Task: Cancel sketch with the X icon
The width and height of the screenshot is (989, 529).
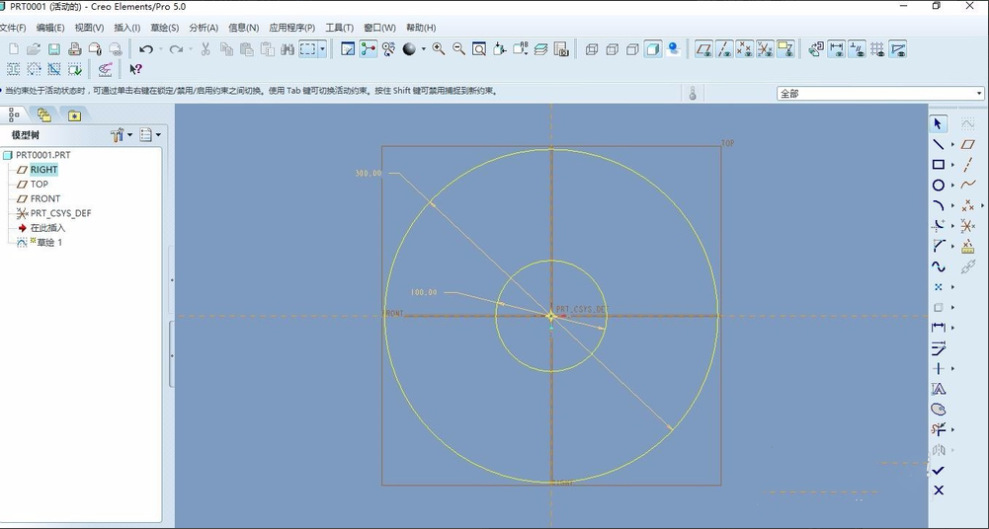Action: pyautogui.click(x=938, y=490)
